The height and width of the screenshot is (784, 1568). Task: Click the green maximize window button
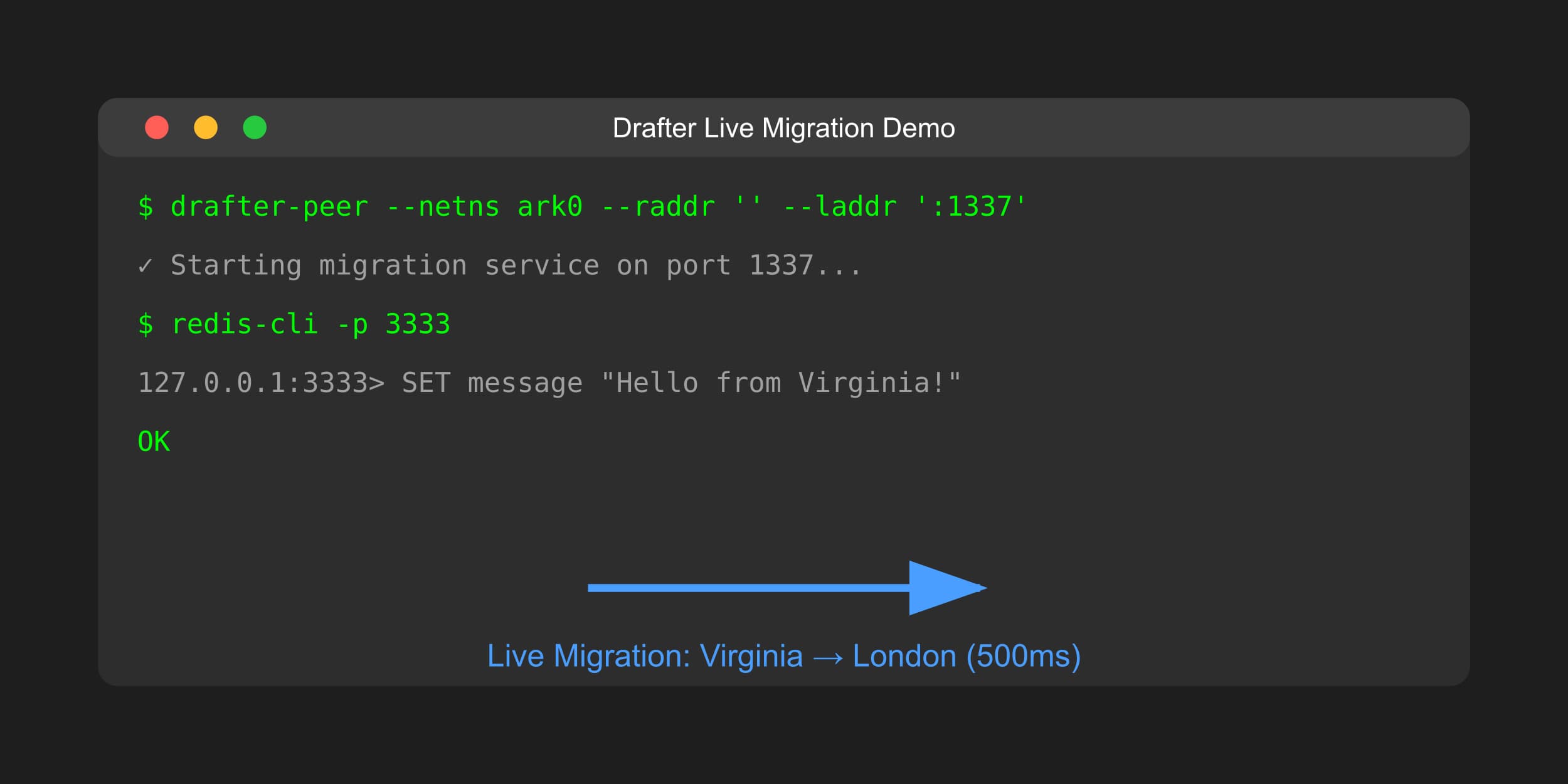[x=255, y=128]
